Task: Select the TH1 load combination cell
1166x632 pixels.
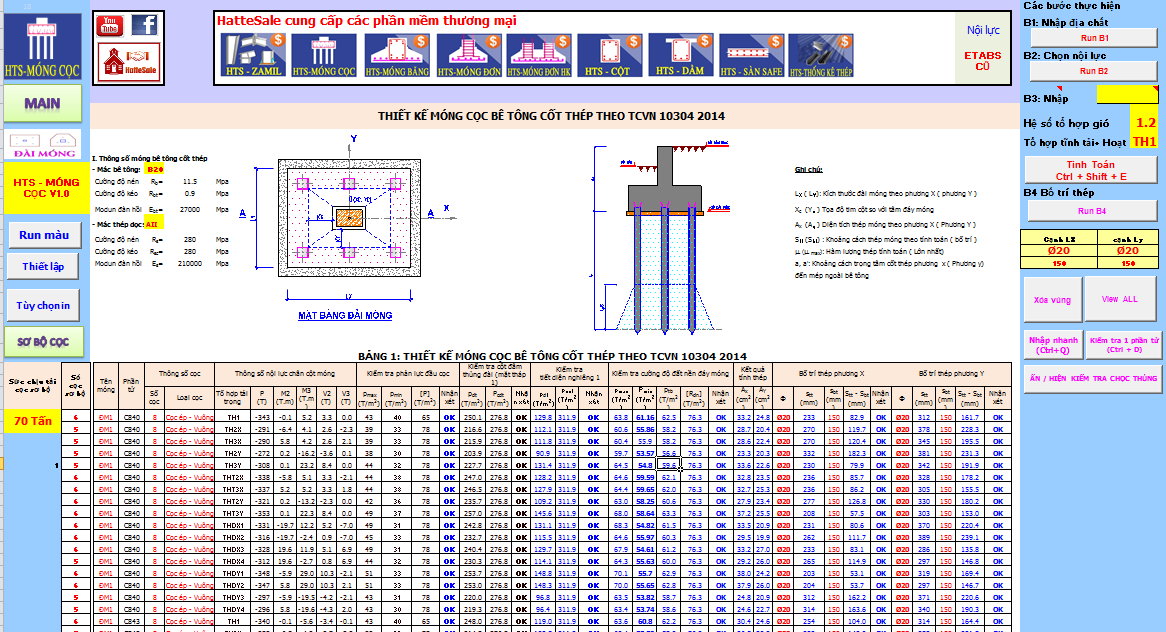Action: coord(1144,142)
